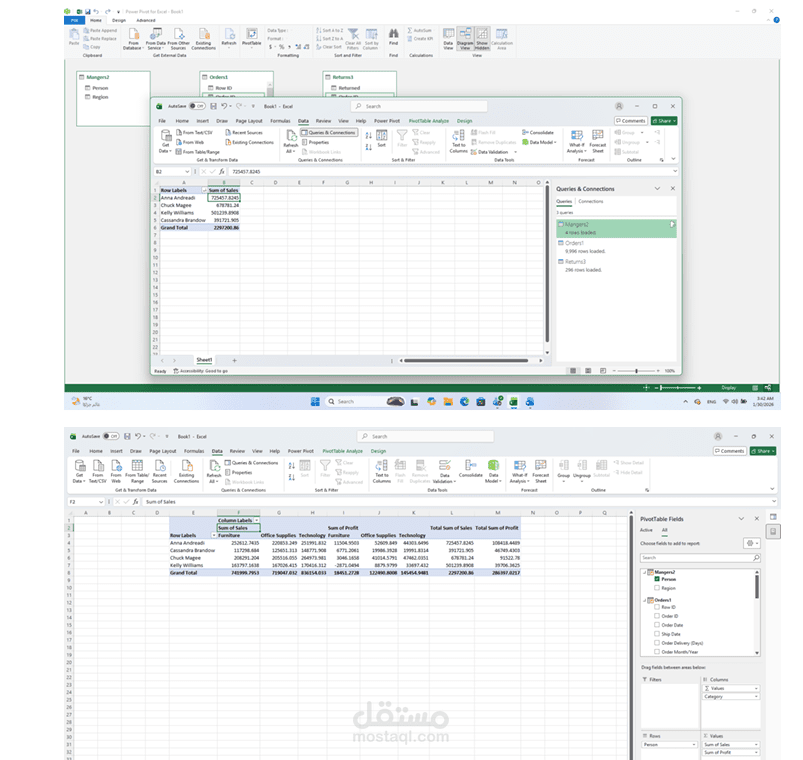Open the Category field dropdown in Columns area

pyautogui.click(x=756, y=696)
